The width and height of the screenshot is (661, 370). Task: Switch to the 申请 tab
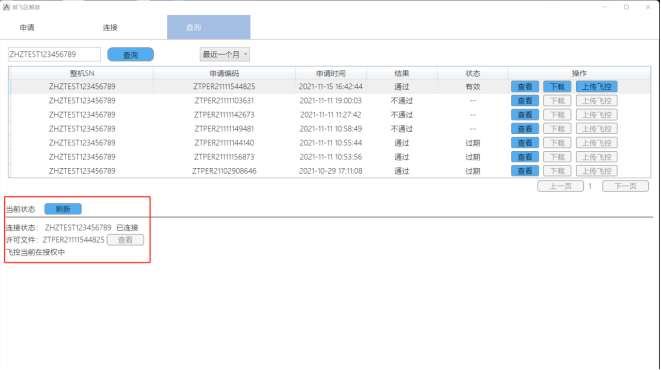click(x=27, y=27)
